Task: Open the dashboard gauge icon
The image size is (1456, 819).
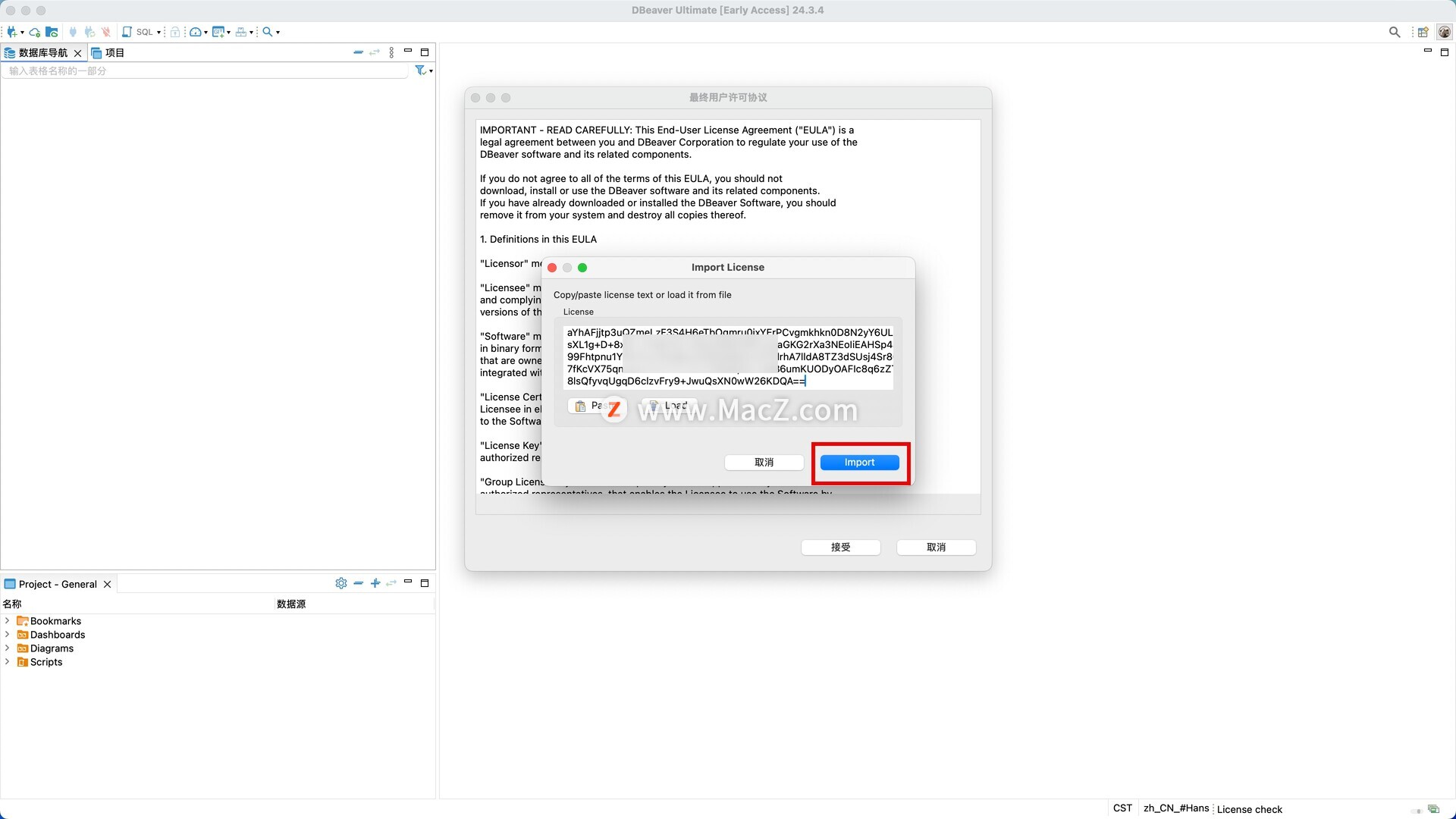Action: (x=196, y=32)
